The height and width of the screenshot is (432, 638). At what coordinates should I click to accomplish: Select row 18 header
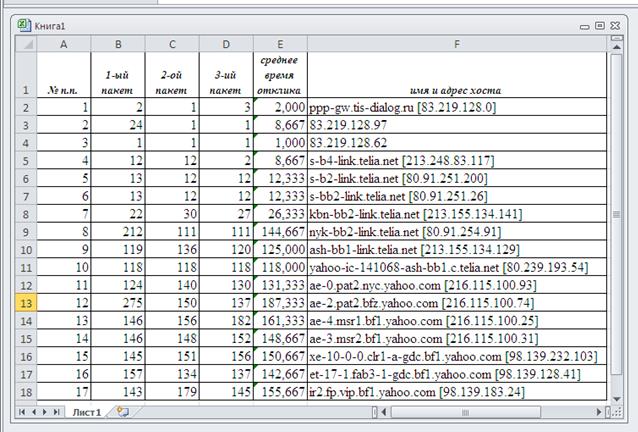tap(26, 392)
